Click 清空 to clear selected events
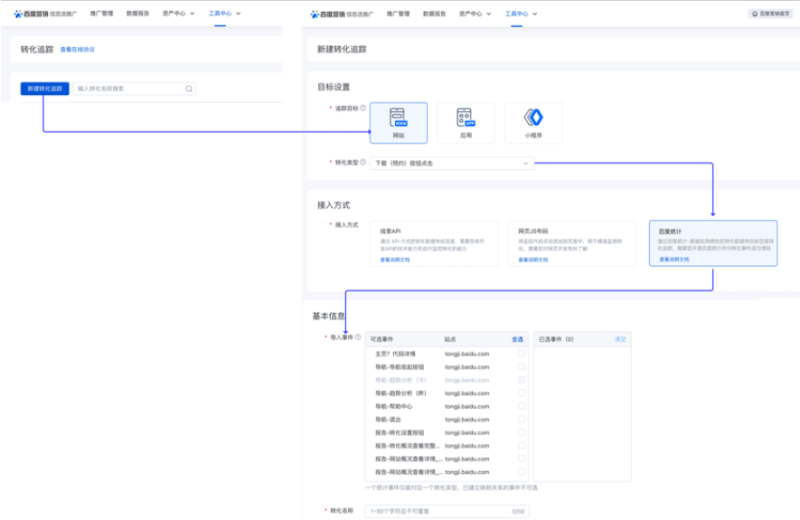The height and width of the screenshot is (520, 800). [620, 339]
